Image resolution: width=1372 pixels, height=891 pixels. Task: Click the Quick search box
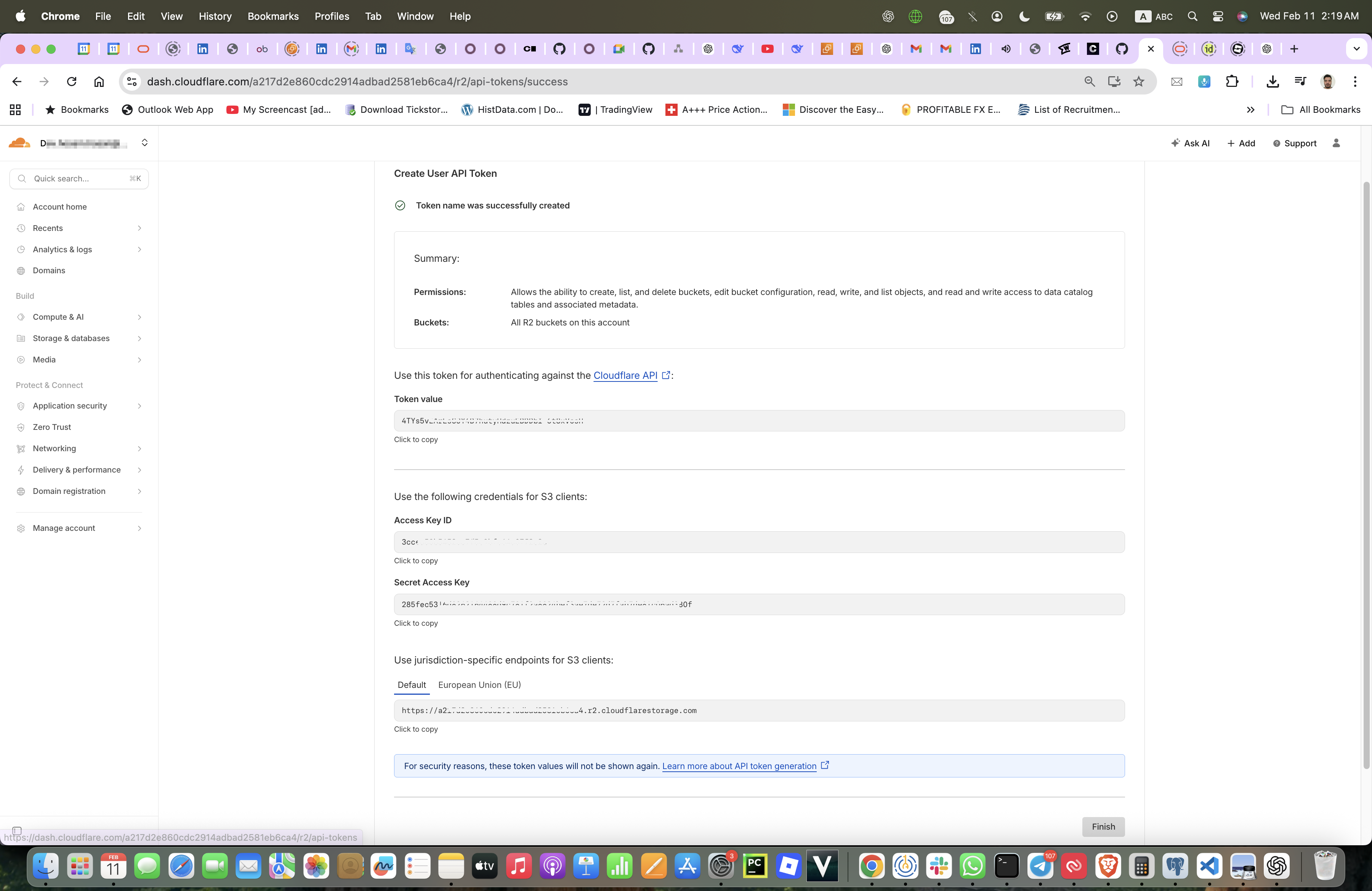pyautogui.click(x=79, y=179)
